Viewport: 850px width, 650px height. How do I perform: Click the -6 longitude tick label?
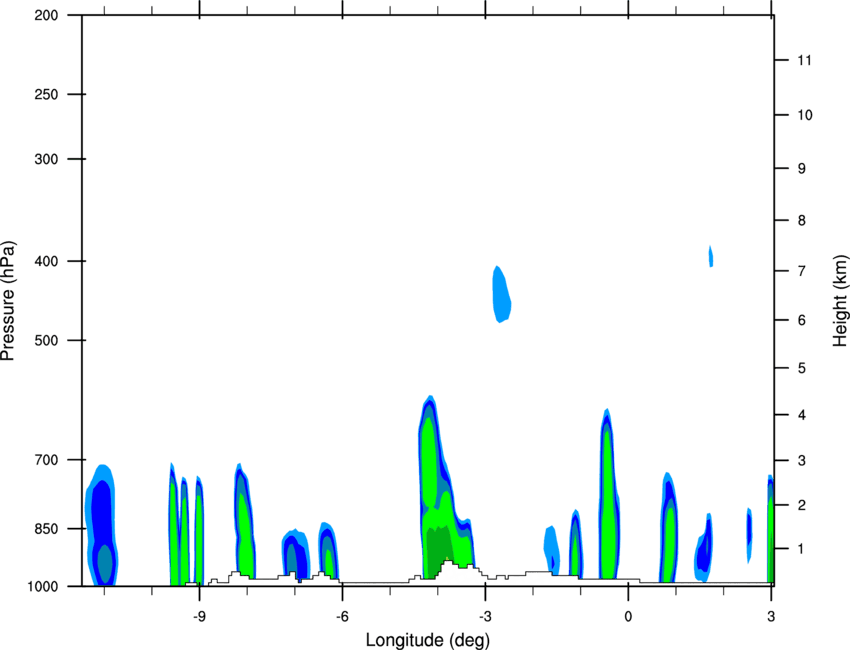[x=342, y=617]
